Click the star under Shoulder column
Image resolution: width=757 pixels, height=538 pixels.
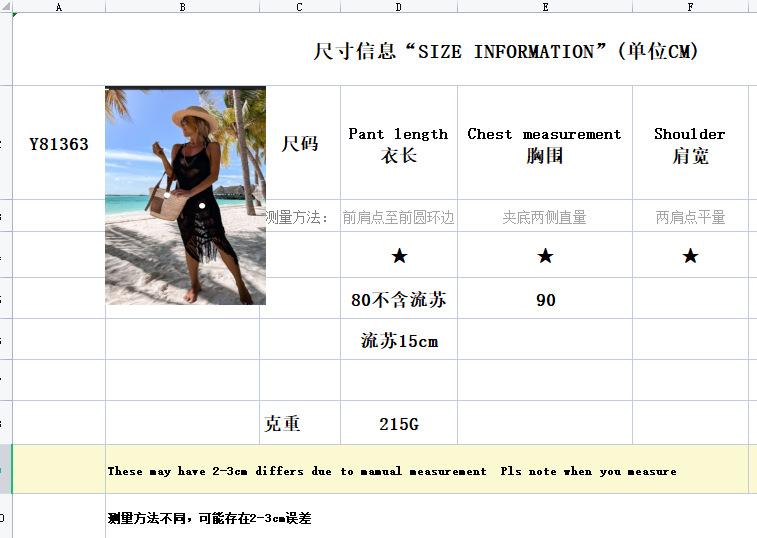click(690, 256)
